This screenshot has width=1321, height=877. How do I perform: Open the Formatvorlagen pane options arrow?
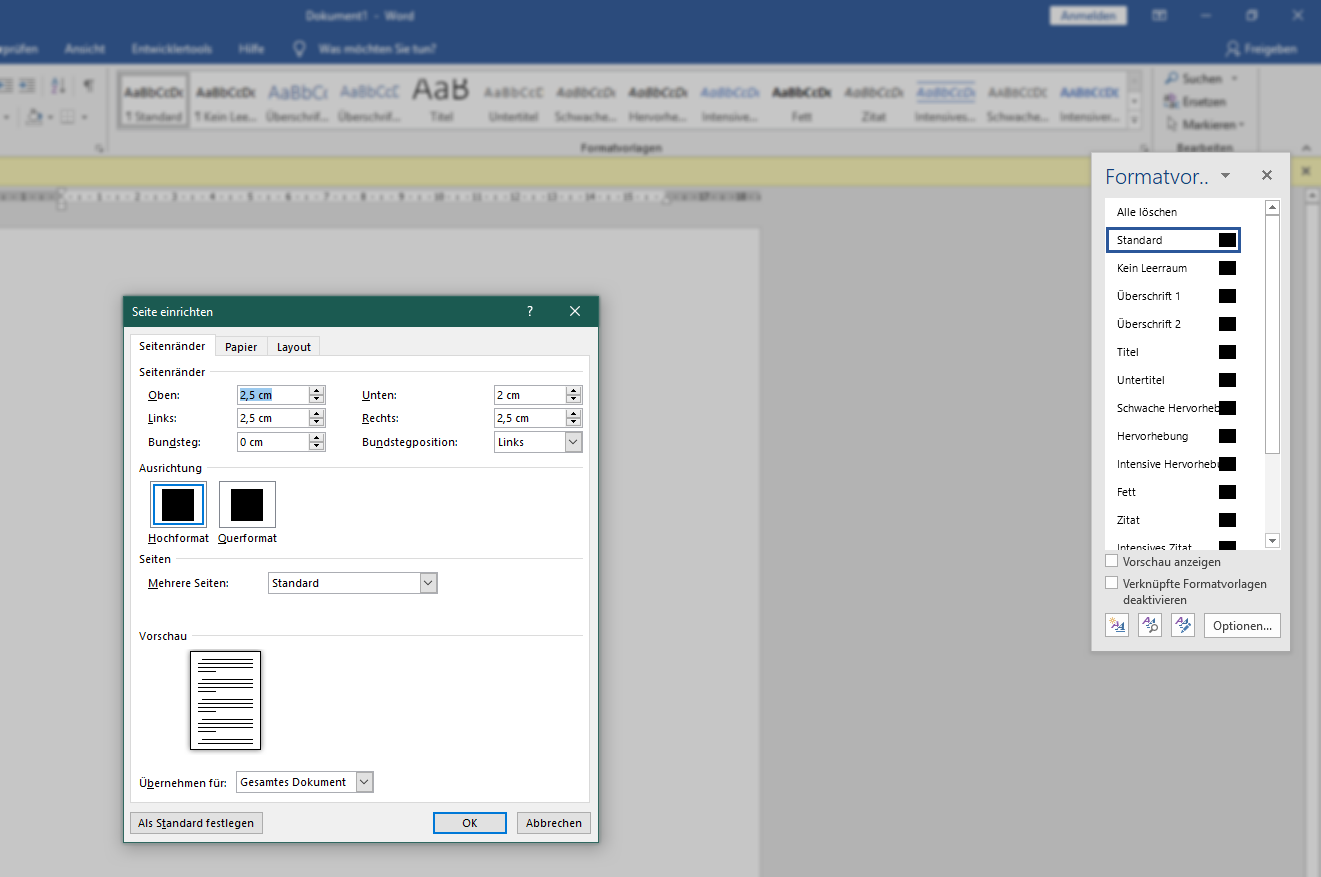(1225, 175)
